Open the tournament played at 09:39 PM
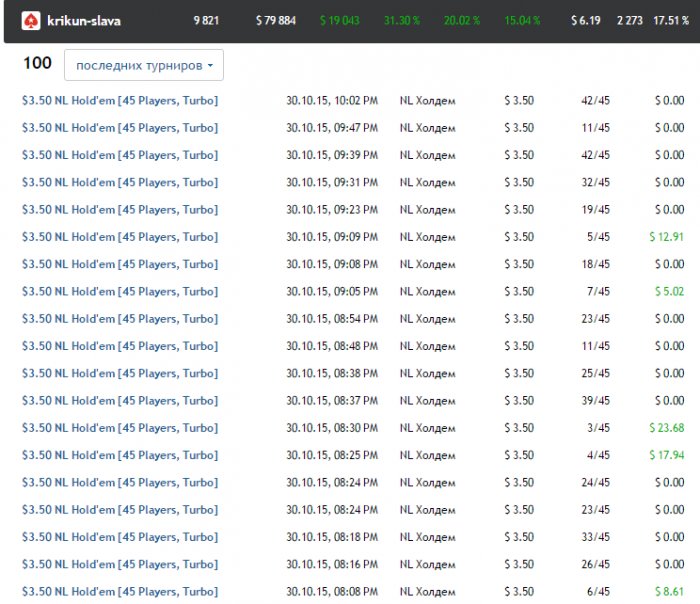Screen dimensions: 700x604 [120, 155]
